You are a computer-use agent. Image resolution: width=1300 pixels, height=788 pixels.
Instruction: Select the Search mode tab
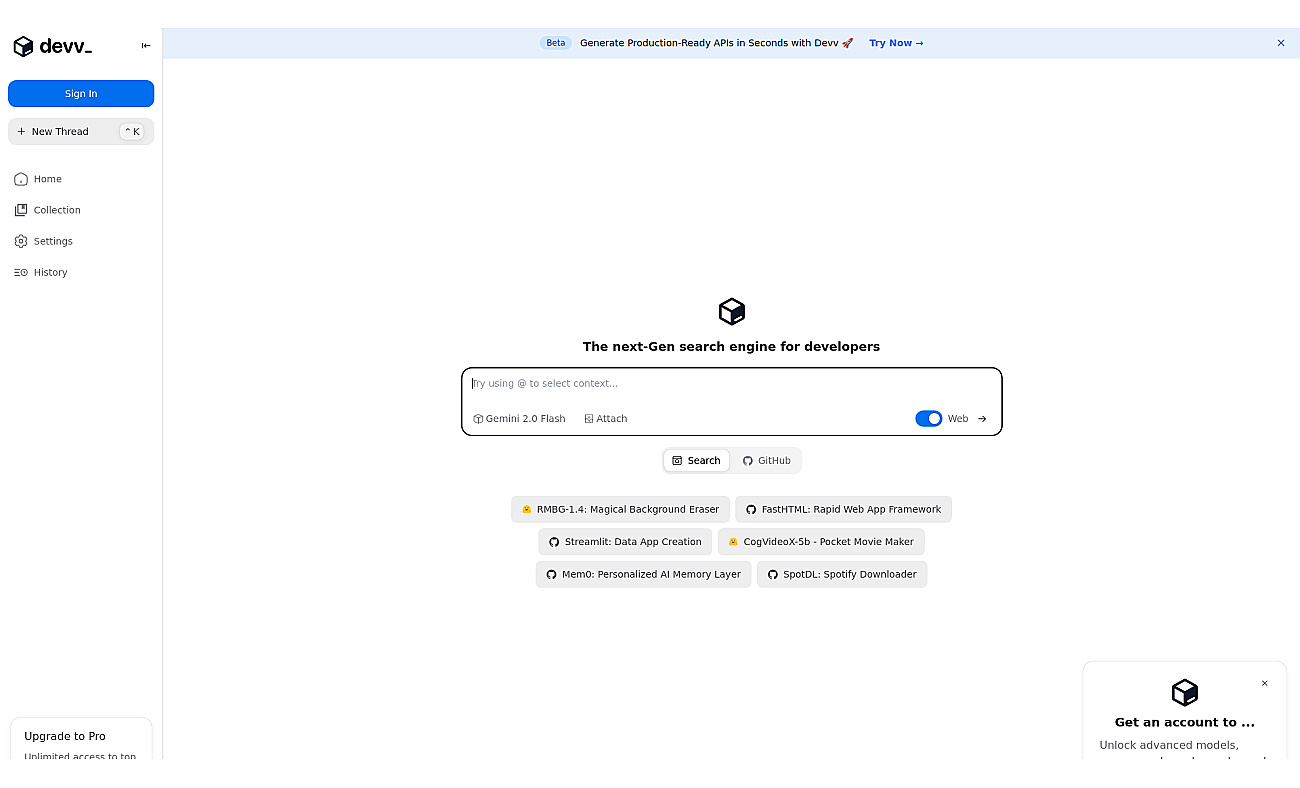[x=696, y=461]
